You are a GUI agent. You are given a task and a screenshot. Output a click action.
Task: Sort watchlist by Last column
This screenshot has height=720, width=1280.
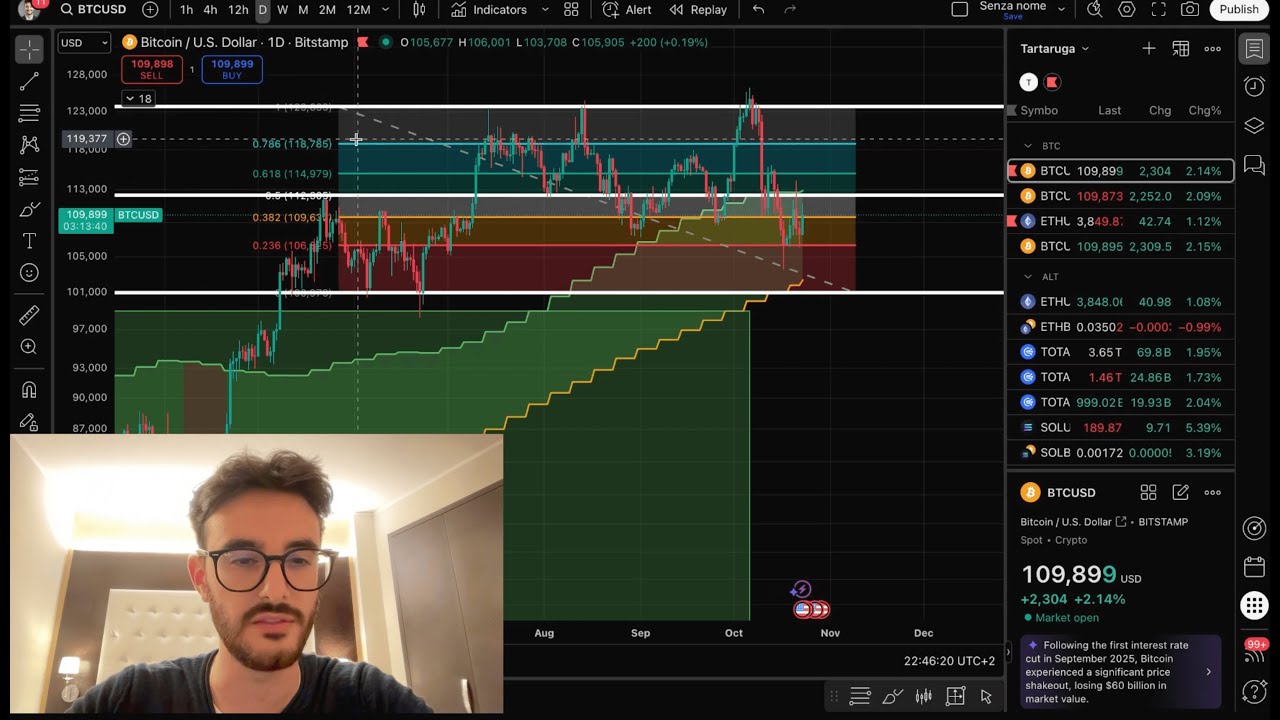pyautogui.click(x=1110, y=111)
